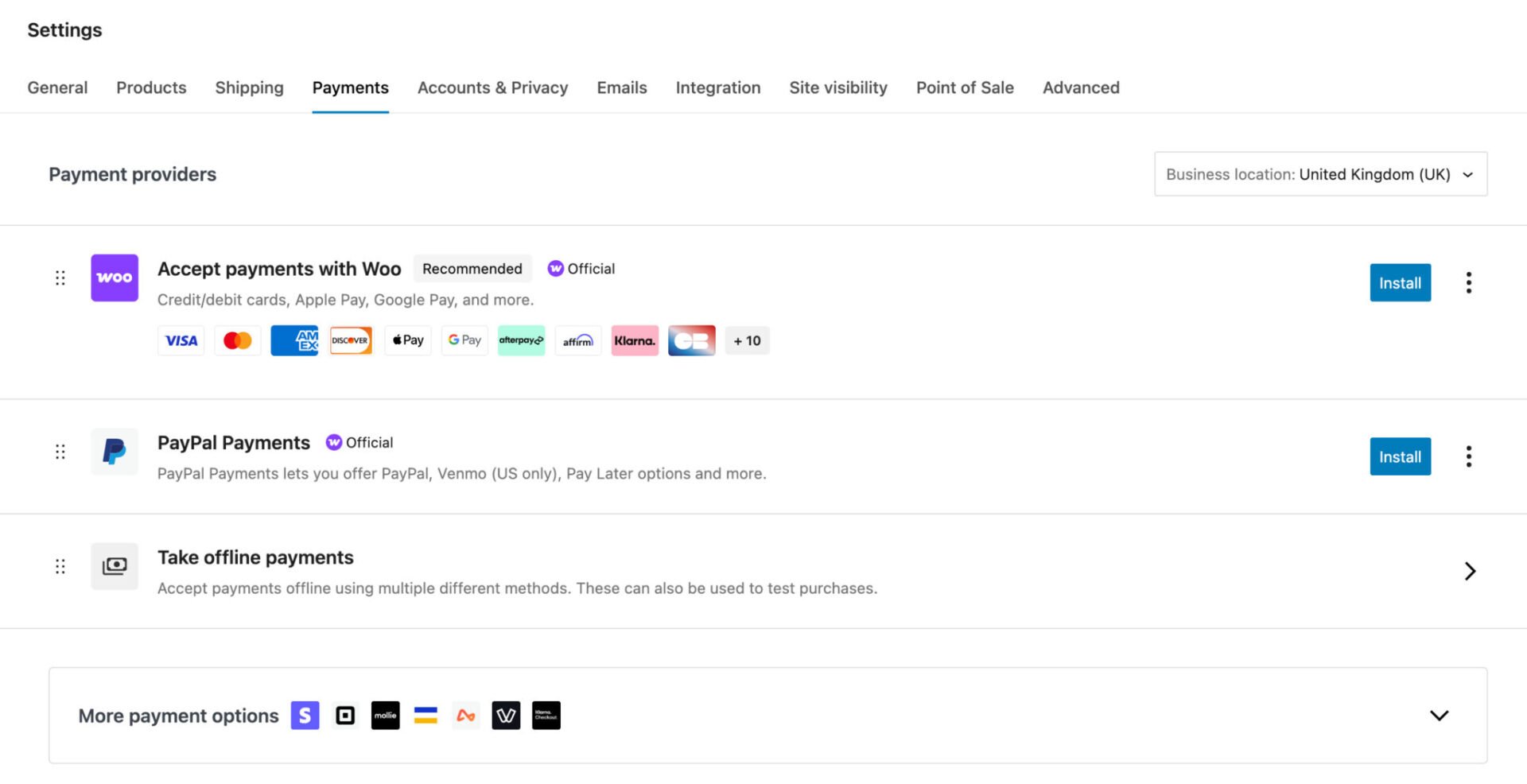Click the offline payments cash icon
1527x784 pixels.
[114, 566]
